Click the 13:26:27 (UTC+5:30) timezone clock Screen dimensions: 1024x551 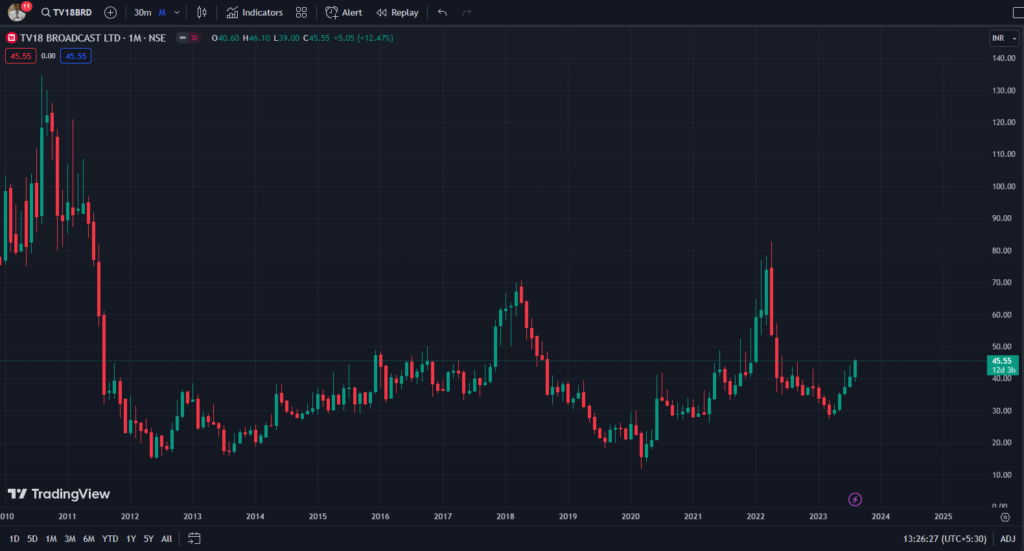[944, 539]
